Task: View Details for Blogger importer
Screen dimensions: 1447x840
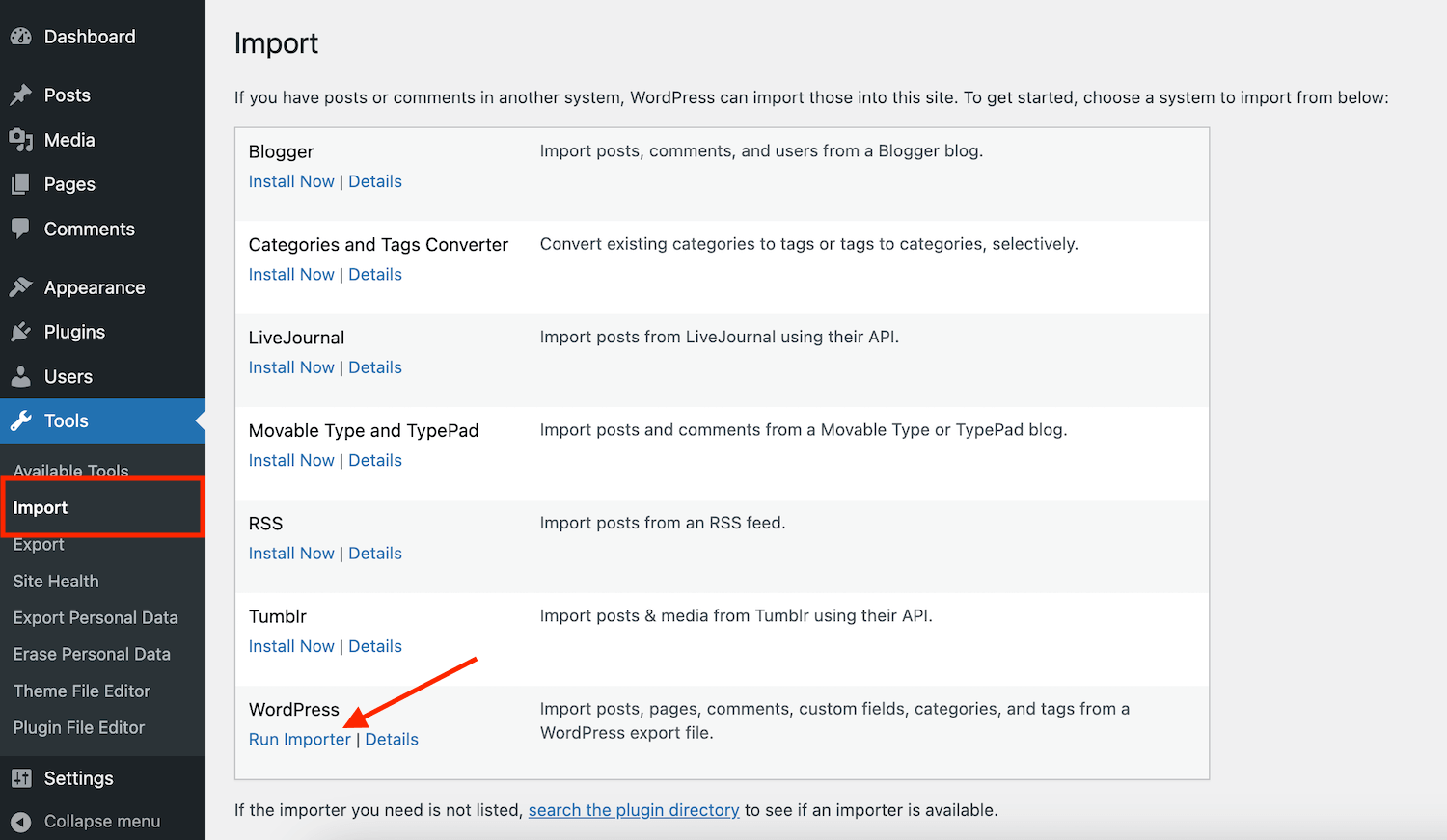Action: 375,181
